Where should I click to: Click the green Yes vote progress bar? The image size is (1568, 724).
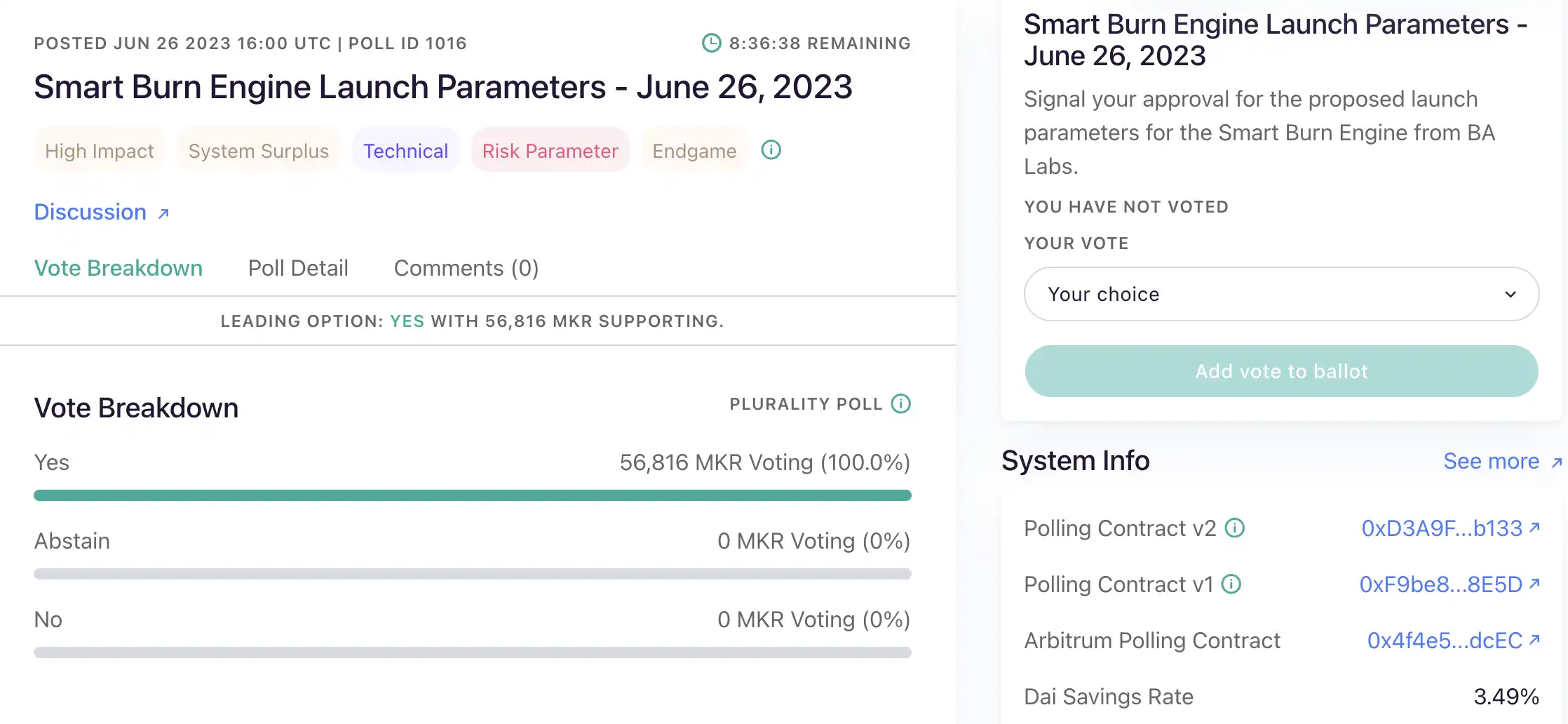(472, 496)
